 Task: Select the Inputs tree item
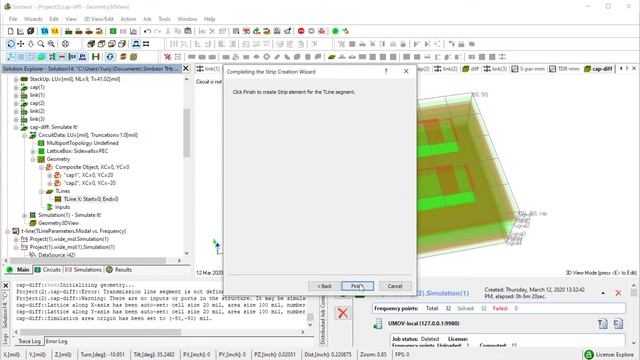(x=62, y=207)
